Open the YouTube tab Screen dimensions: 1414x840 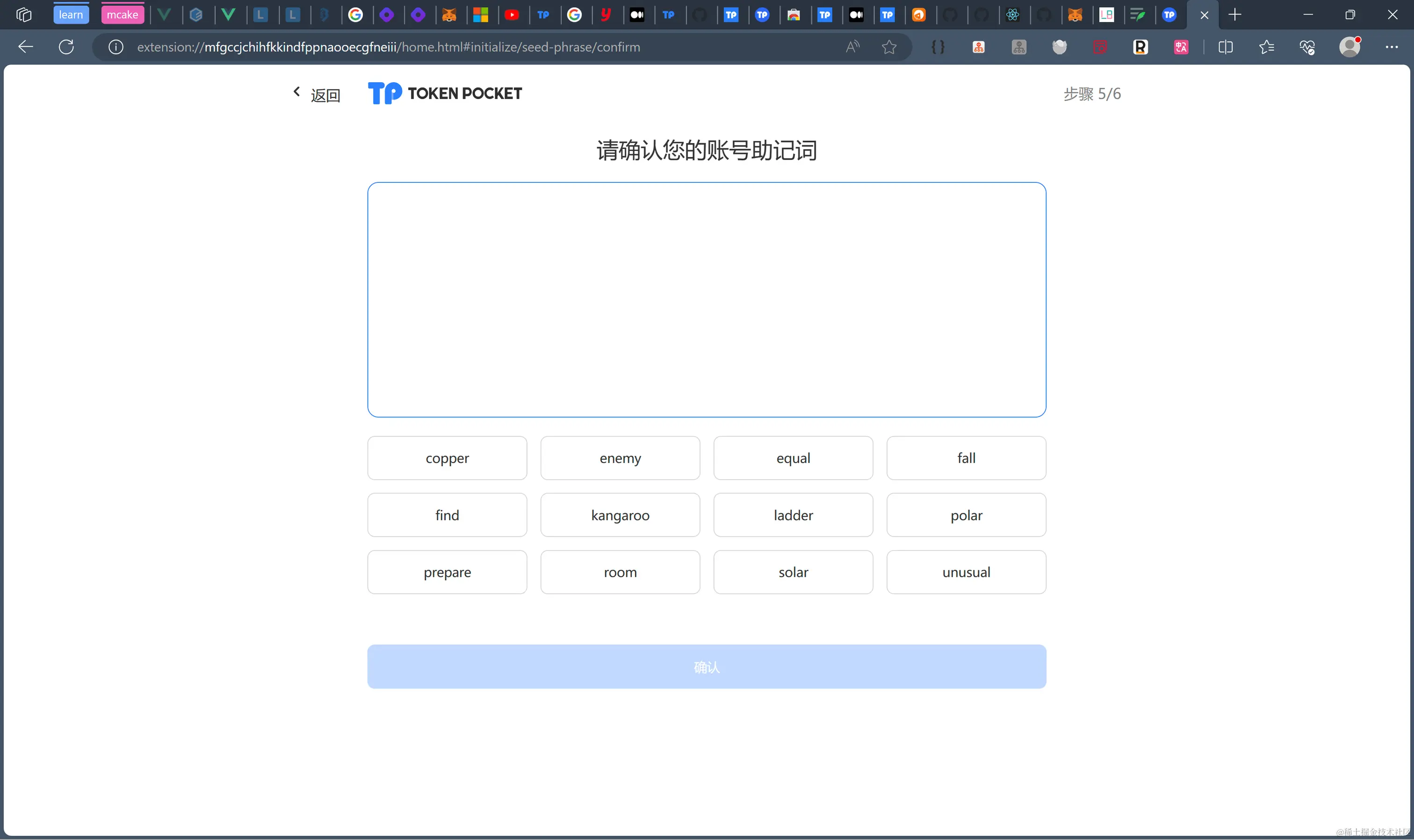[x=512, y=14]
